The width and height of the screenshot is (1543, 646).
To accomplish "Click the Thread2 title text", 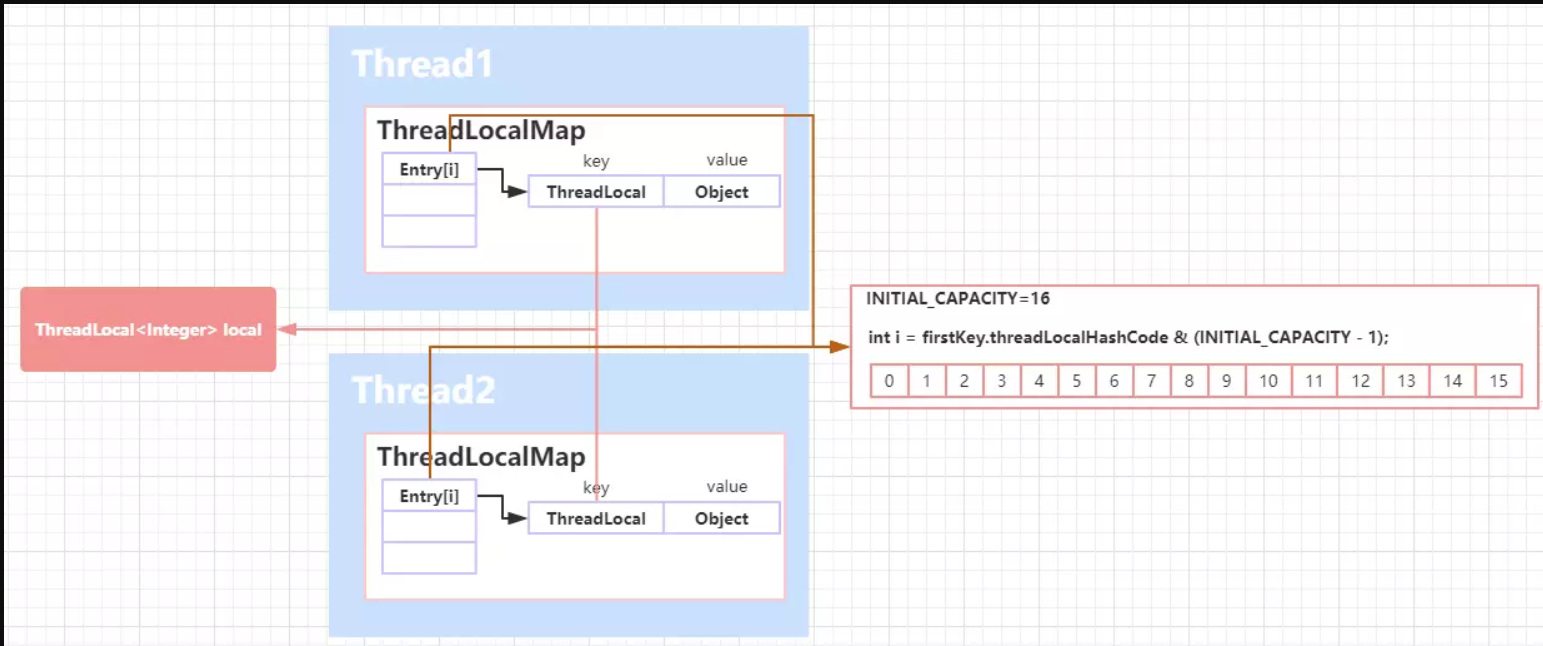I will (423, 390).
